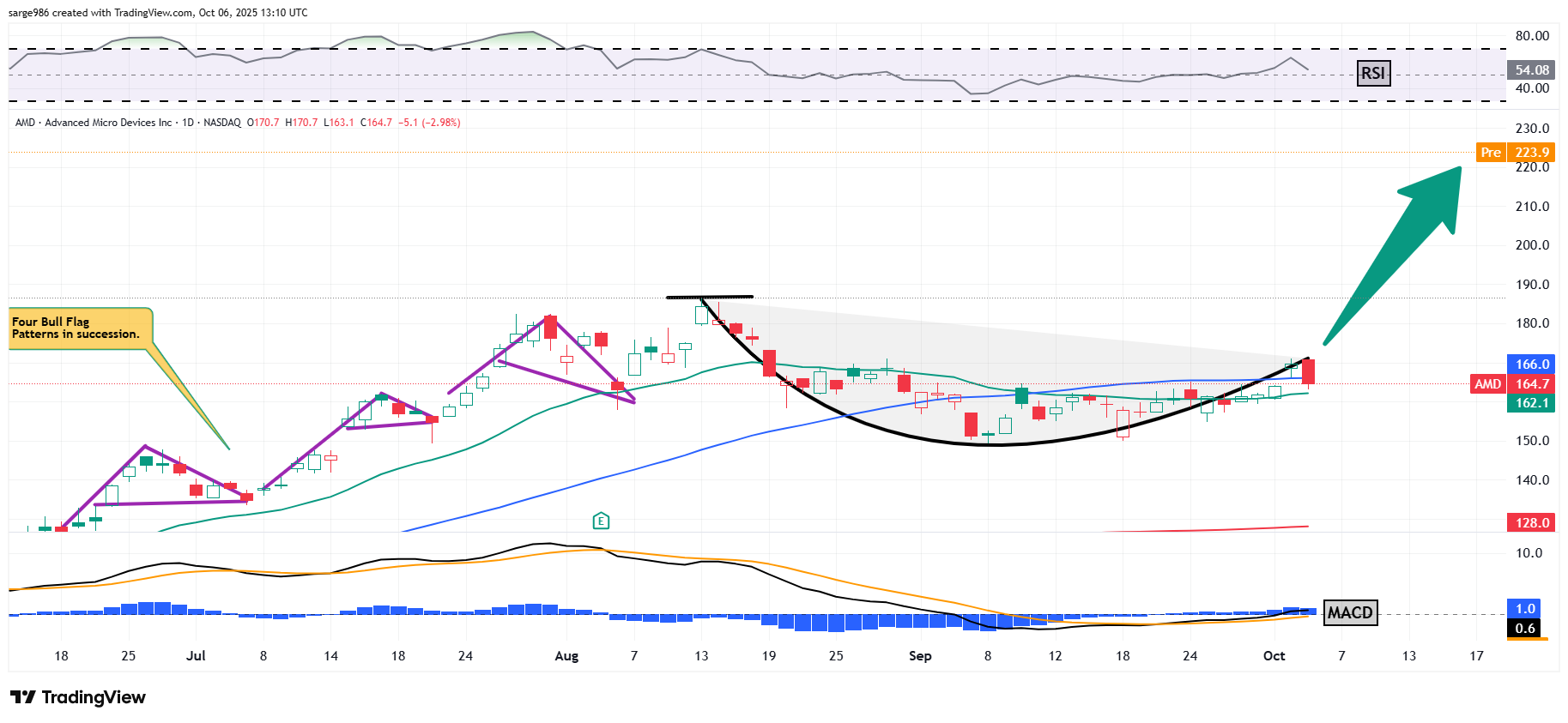Click the 'Oct' label on time axis

1274,656
